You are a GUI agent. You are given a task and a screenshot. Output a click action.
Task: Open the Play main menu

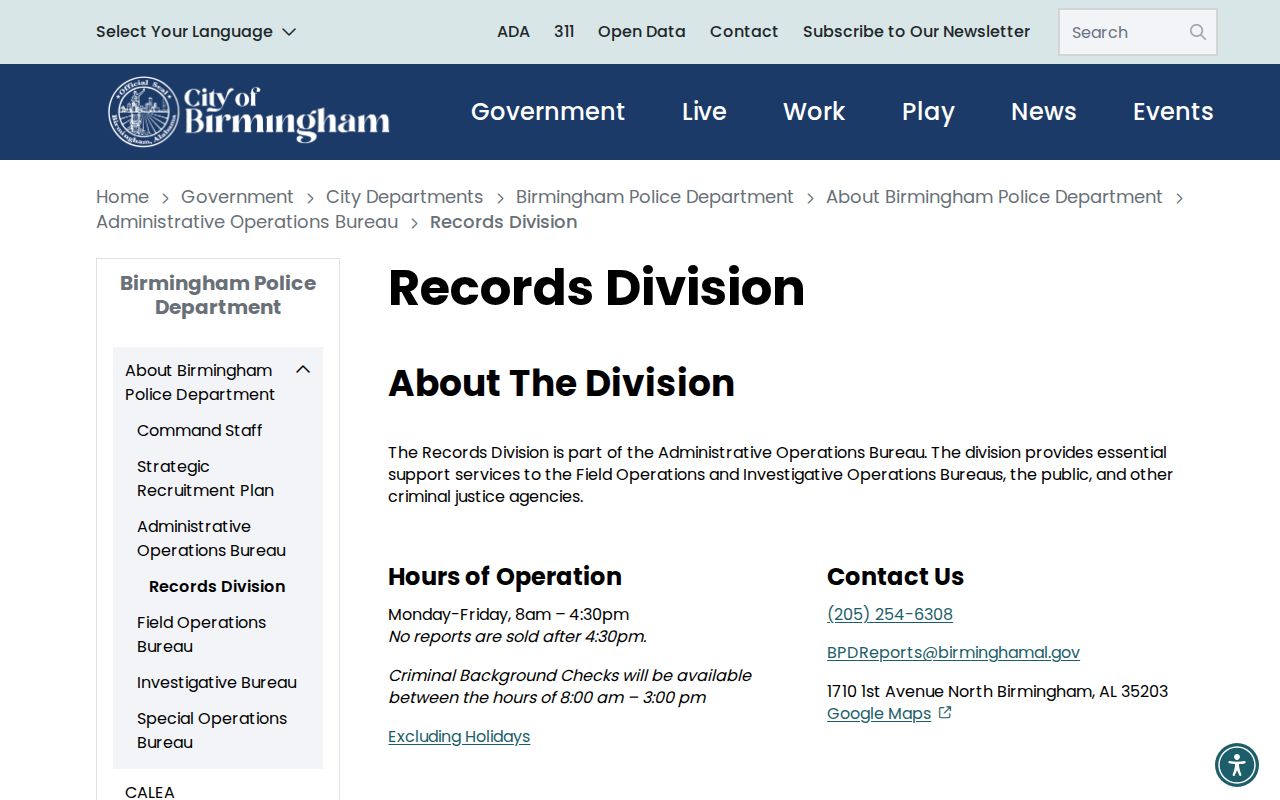point(928,112)
